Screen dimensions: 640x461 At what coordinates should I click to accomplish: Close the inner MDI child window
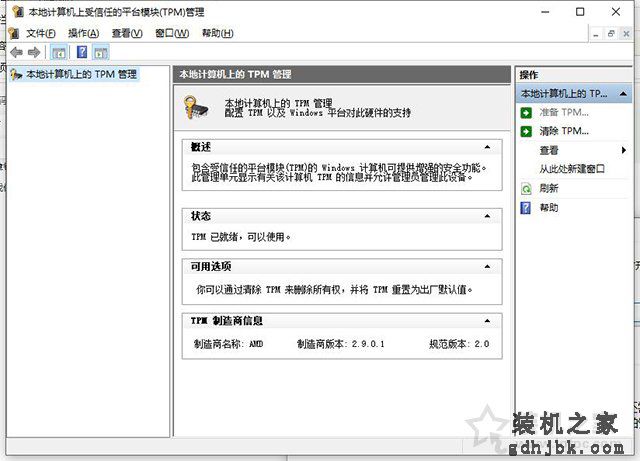click(626, 34)
